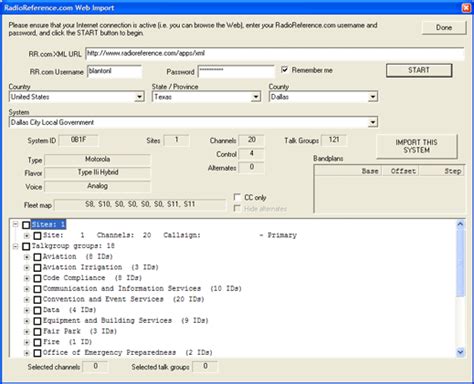Check the Data (4 IDs) checkbox
474x384 pixels.
(x=37, y=310)
